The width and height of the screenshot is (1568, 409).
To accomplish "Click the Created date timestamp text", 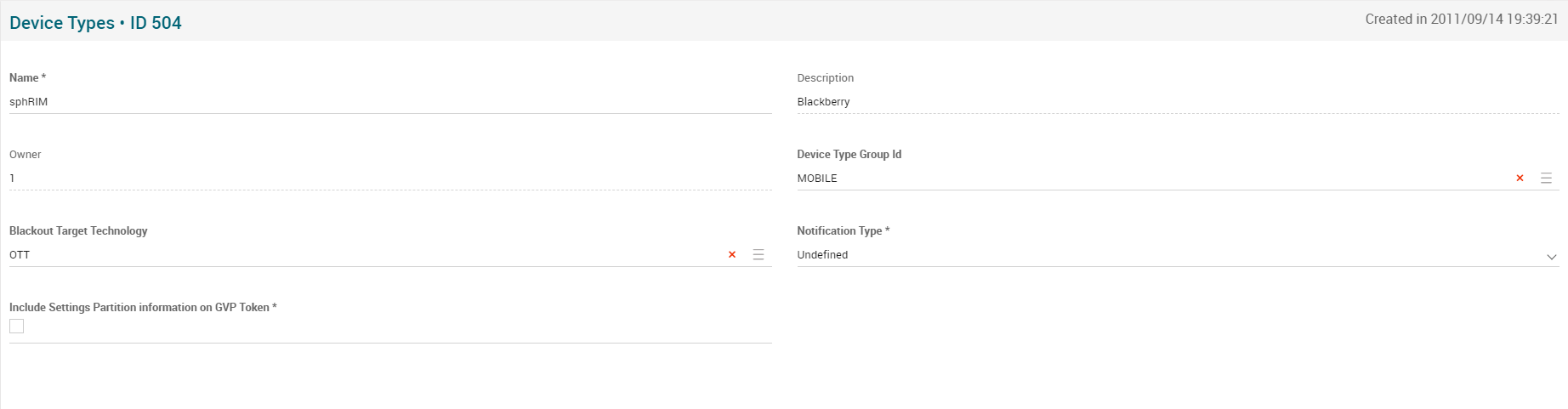I will click(x=1461, y=20).
